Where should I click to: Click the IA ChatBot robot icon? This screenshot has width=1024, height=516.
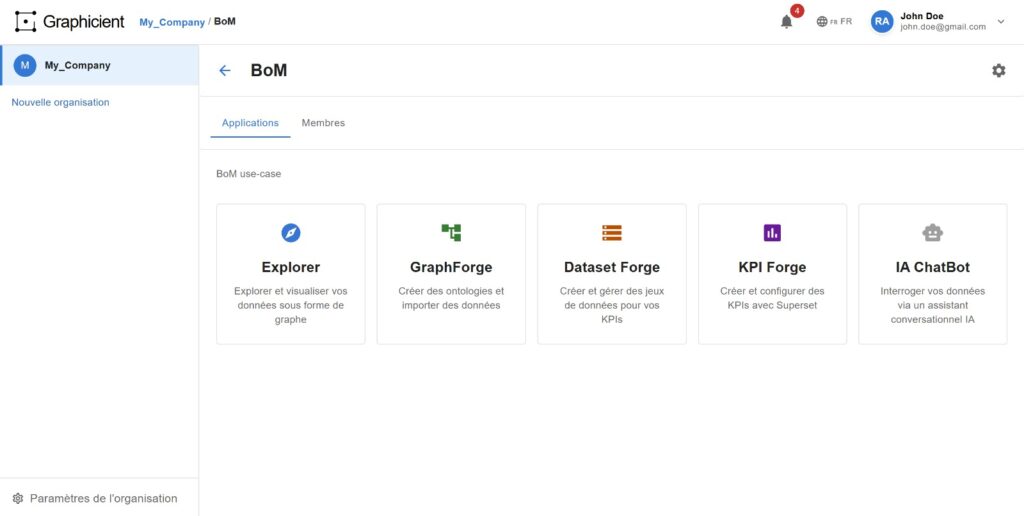932,233
